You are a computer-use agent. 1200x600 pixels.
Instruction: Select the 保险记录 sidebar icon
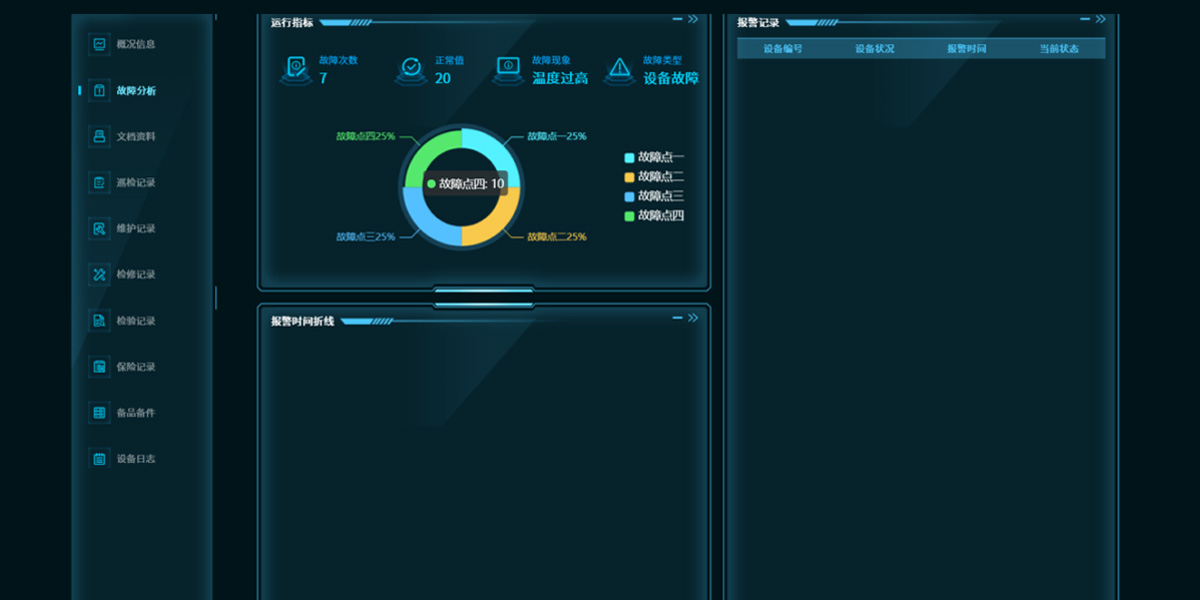(99, 367)
